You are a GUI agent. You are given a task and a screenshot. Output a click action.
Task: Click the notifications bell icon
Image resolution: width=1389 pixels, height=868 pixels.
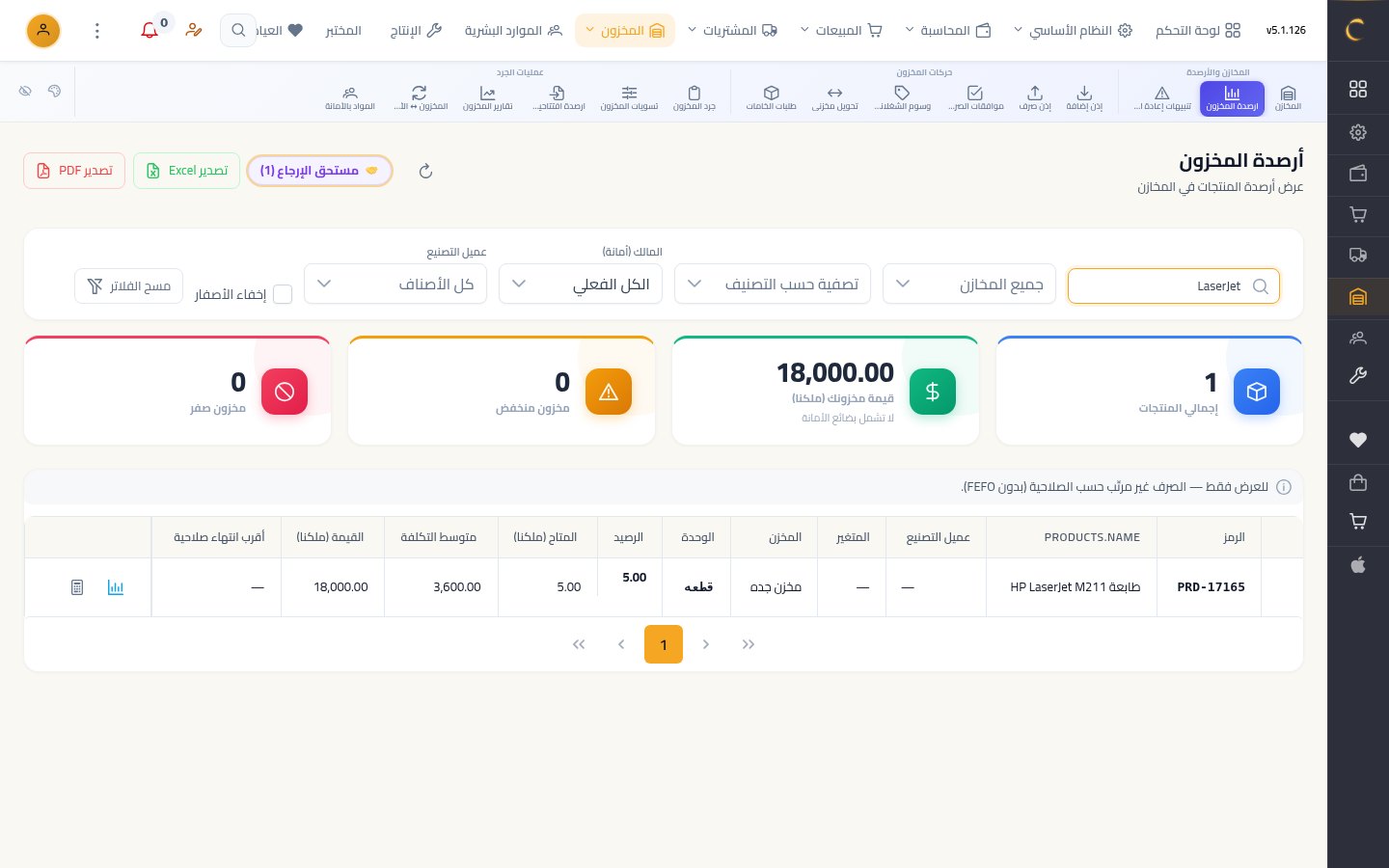click(150, 30)
